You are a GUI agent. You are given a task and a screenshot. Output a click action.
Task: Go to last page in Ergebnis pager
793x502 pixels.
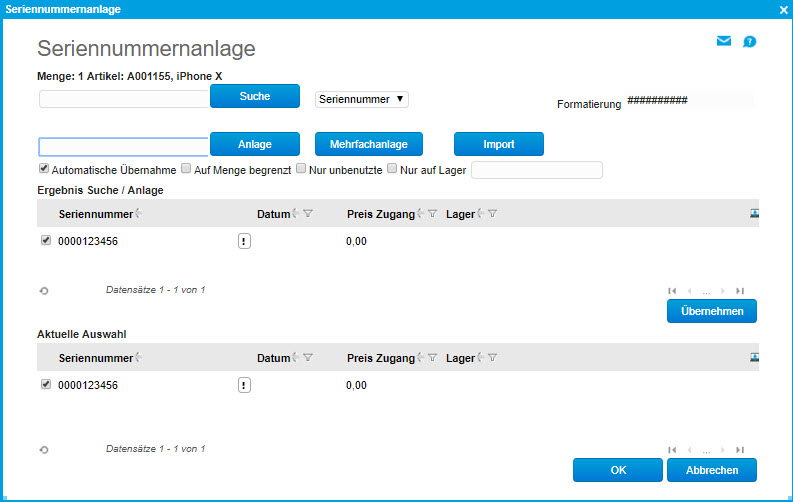pos(740,291)
